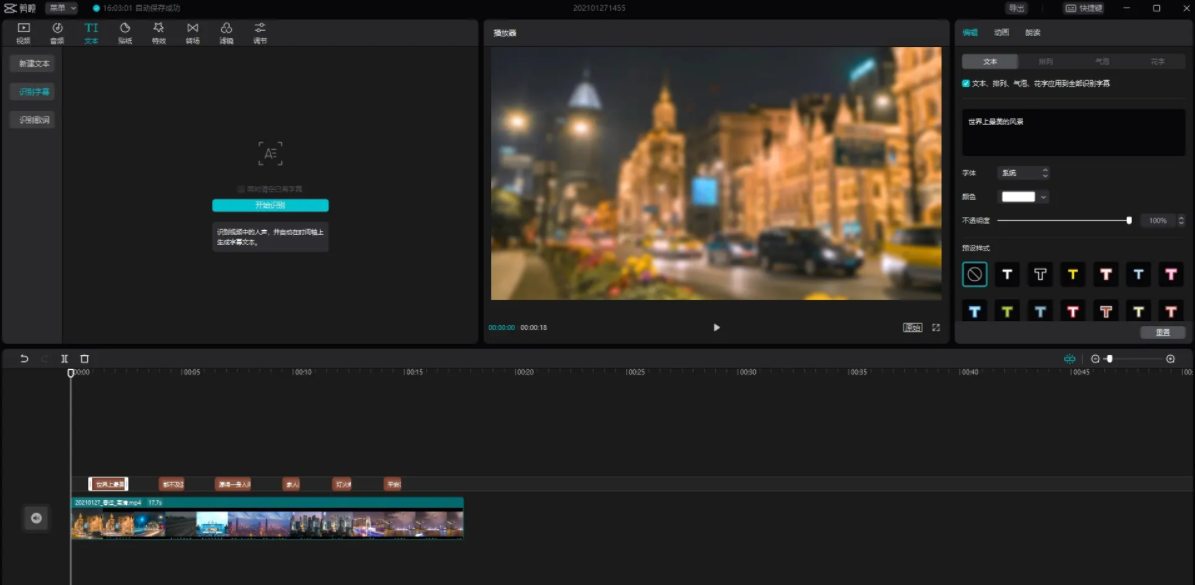Click the delete trash icon in timeline toolbar

click(85, 358)
